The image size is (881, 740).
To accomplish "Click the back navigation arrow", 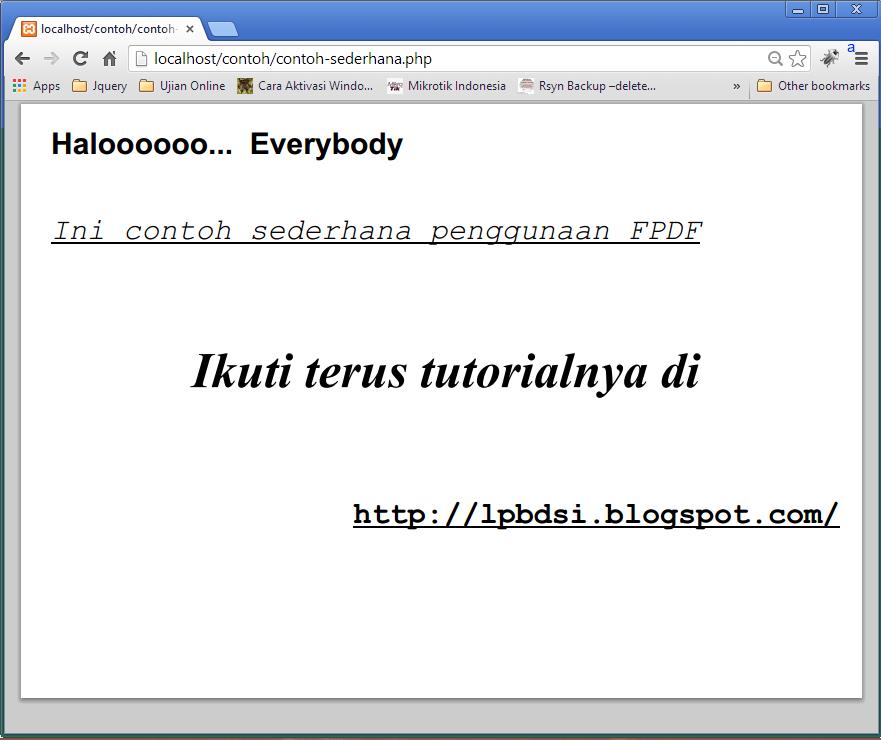I will (22, 58).
